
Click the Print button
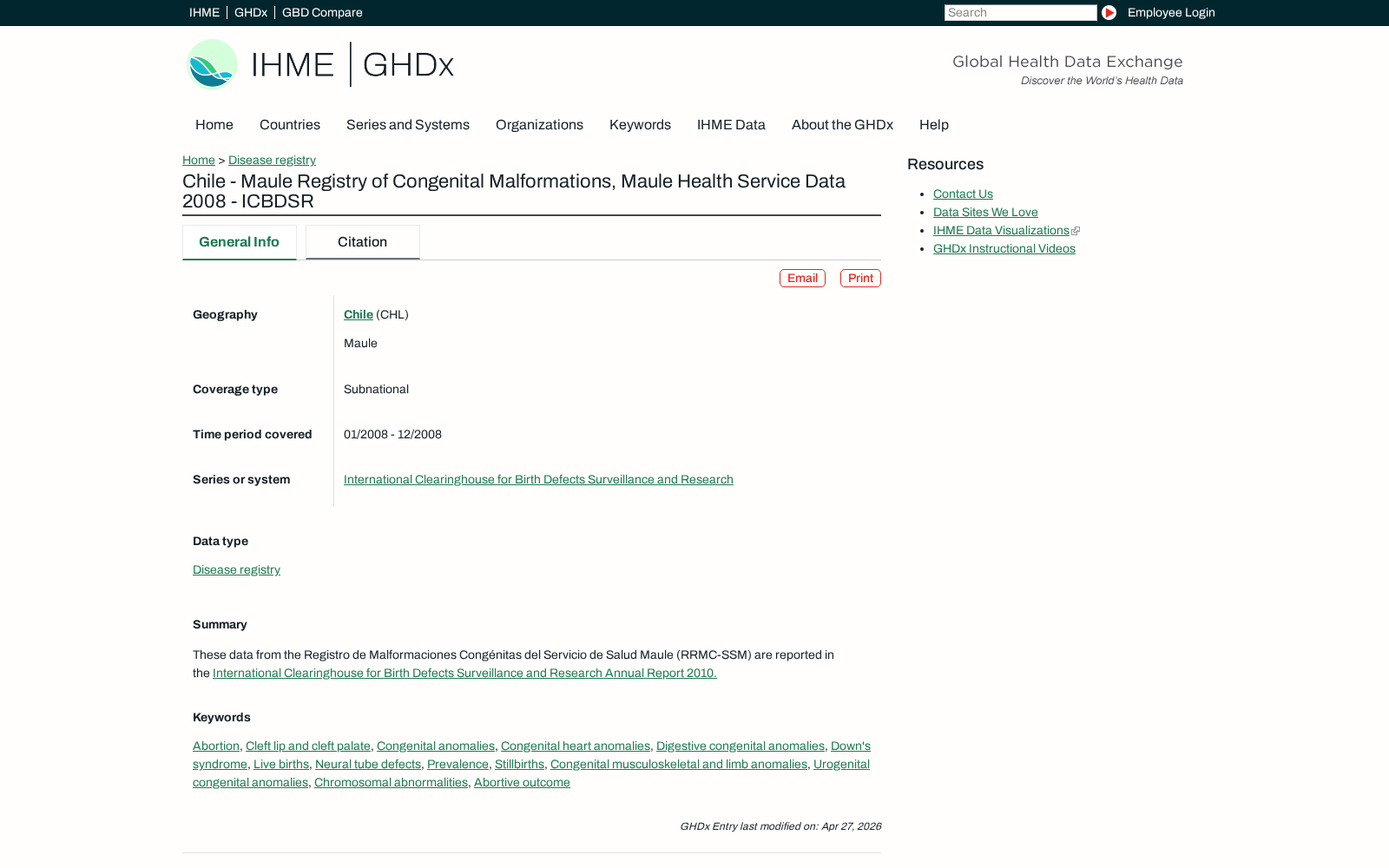[860, 278]
